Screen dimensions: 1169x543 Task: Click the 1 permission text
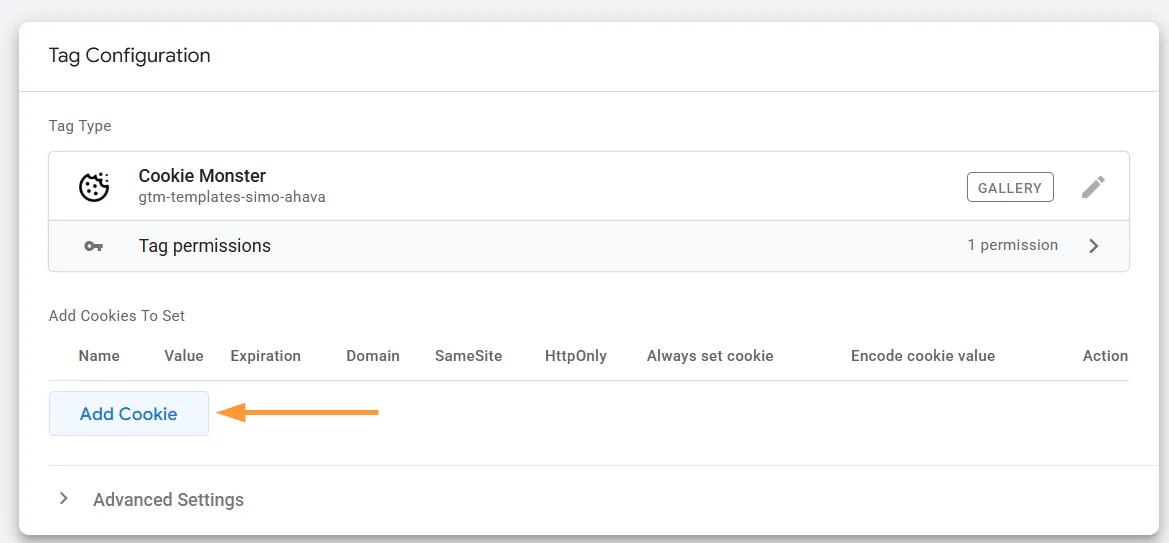tap(1012, 245)
